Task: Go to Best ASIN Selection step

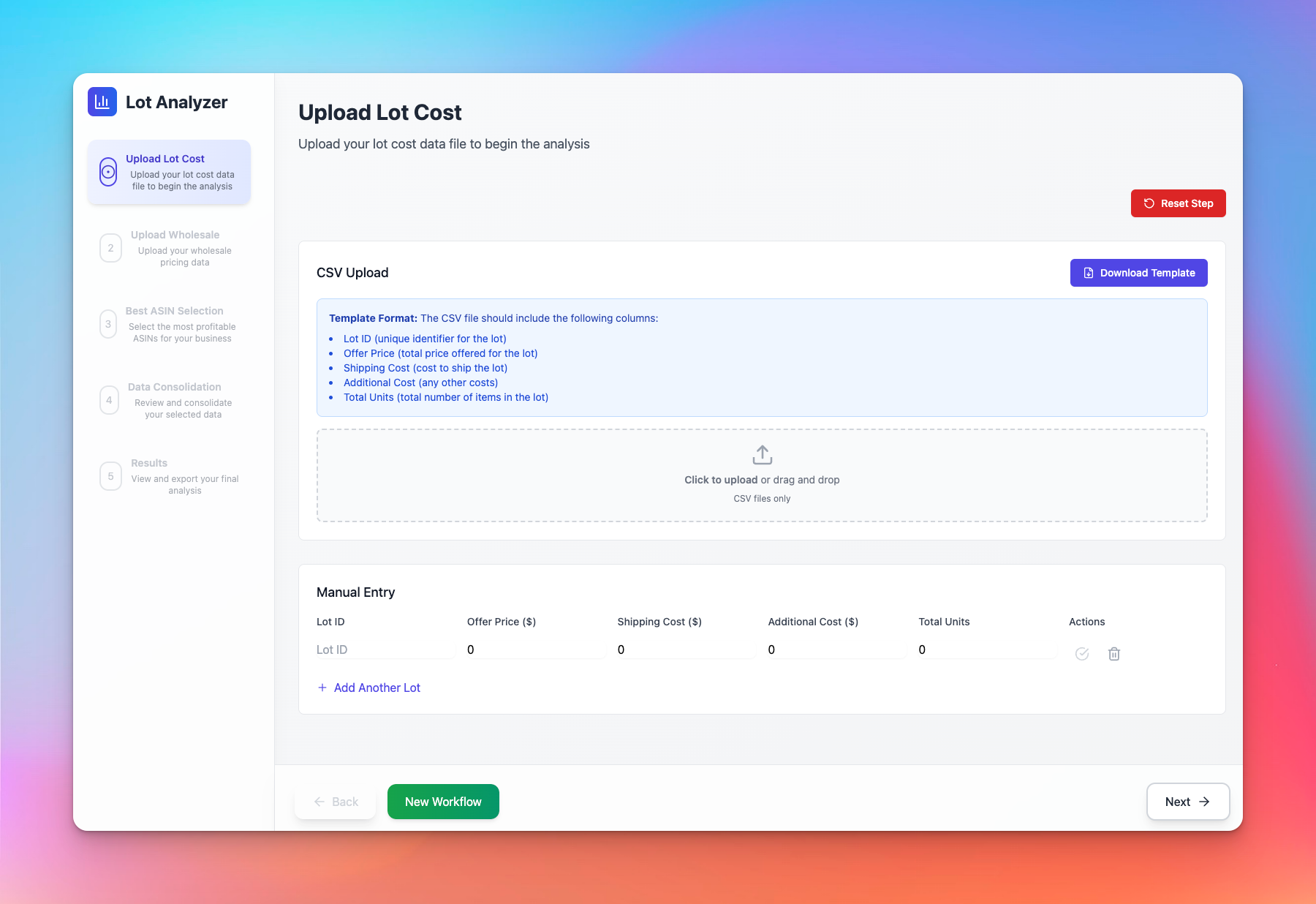Action: point(169,324)
